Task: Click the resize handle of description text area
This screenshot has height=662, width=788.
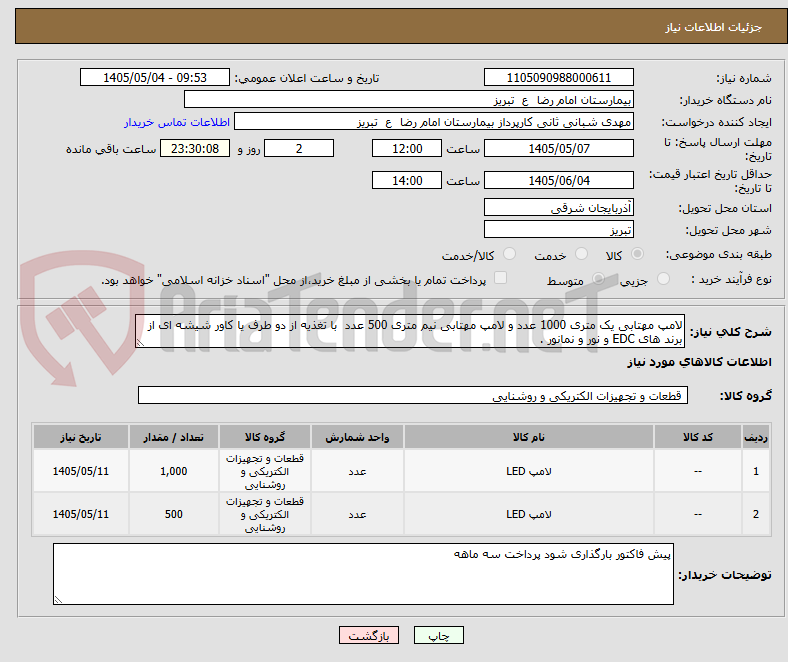Action: tap(140, 343)
